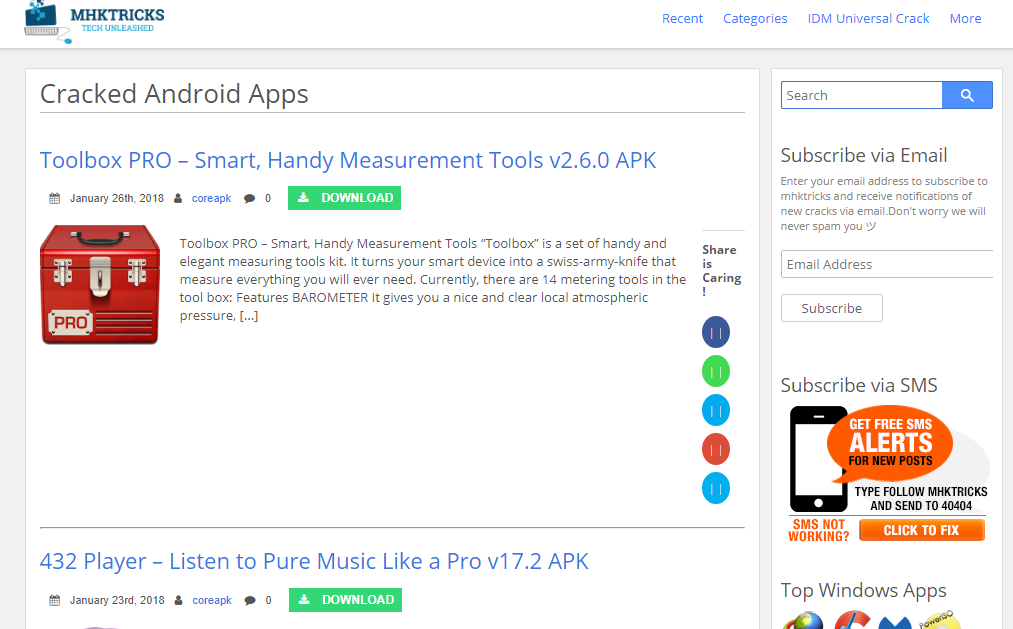Click author icon on the 432 Player post
The image size is (1013, 629).
(178, 600)
